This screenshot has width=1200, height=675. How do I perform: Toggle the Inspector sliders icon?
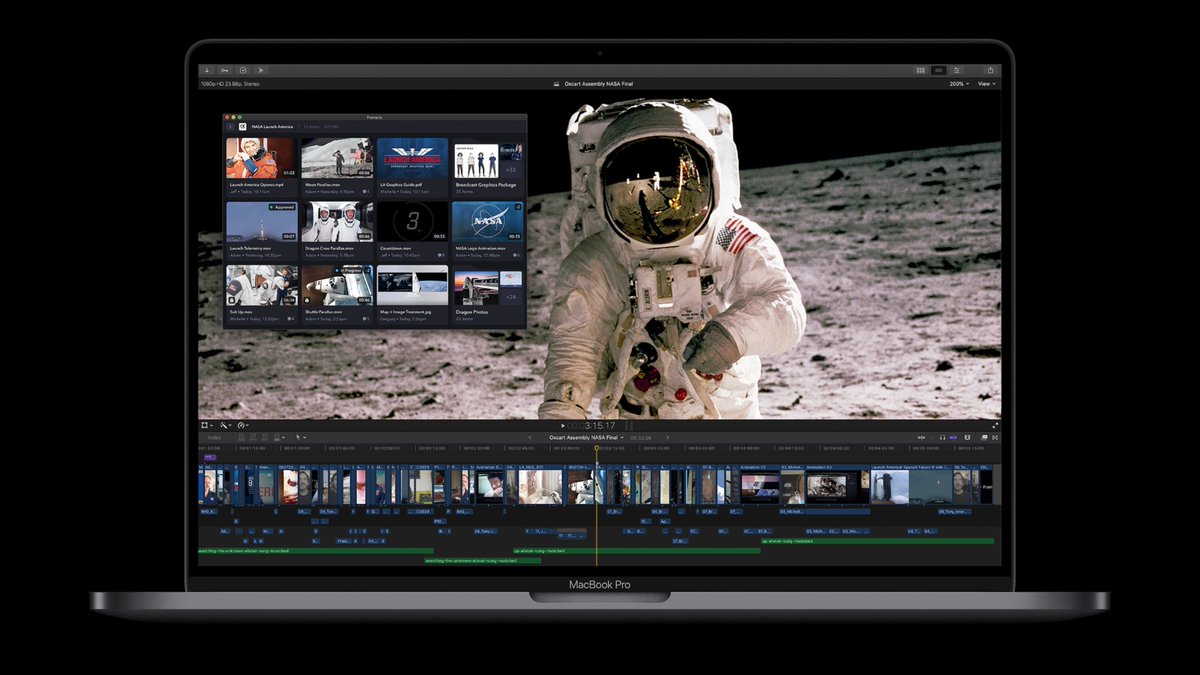click(957, 70)
